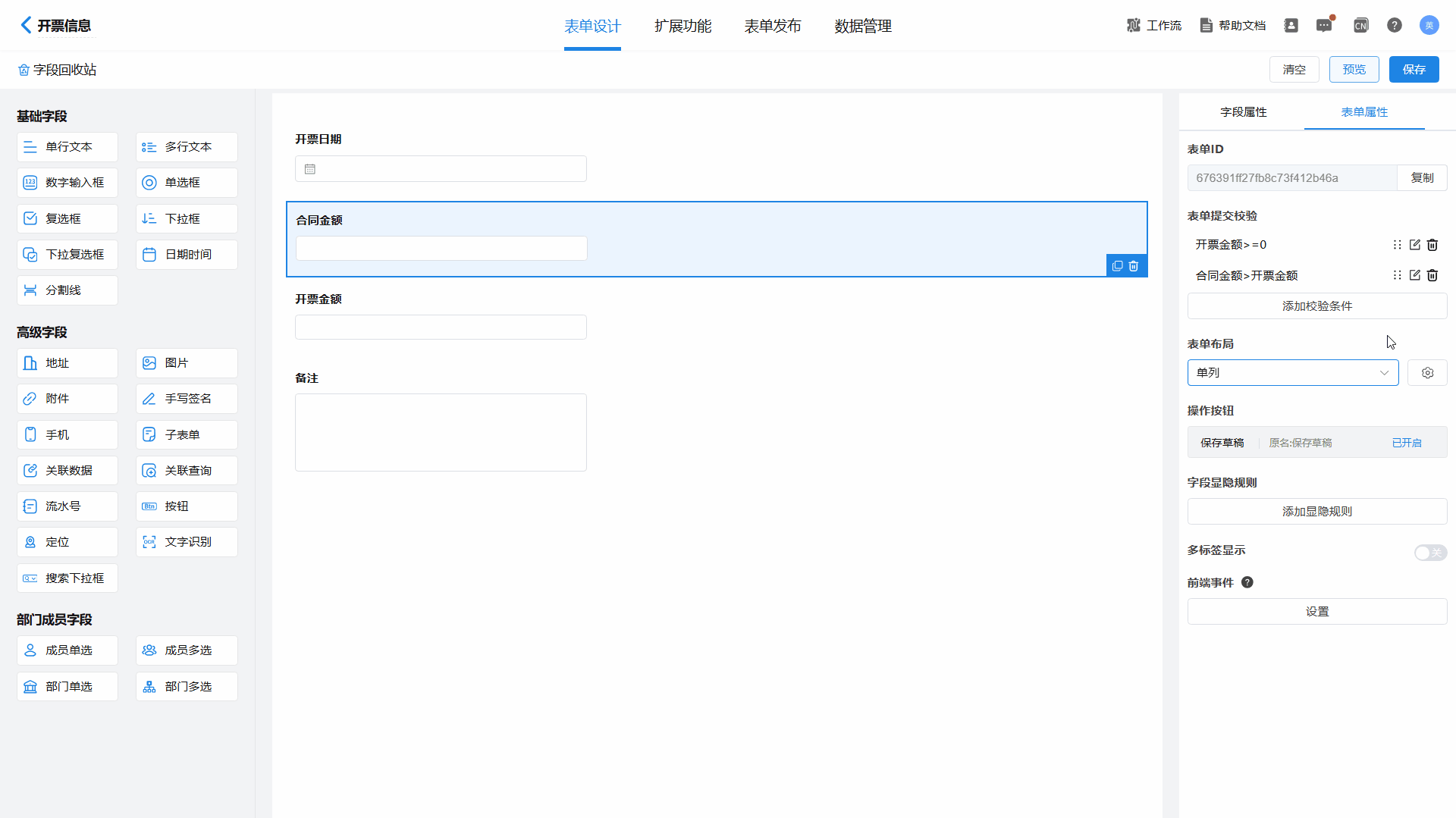1456x818 pixels.
Task: Add a 定位 location field
Action: [67, 542]
